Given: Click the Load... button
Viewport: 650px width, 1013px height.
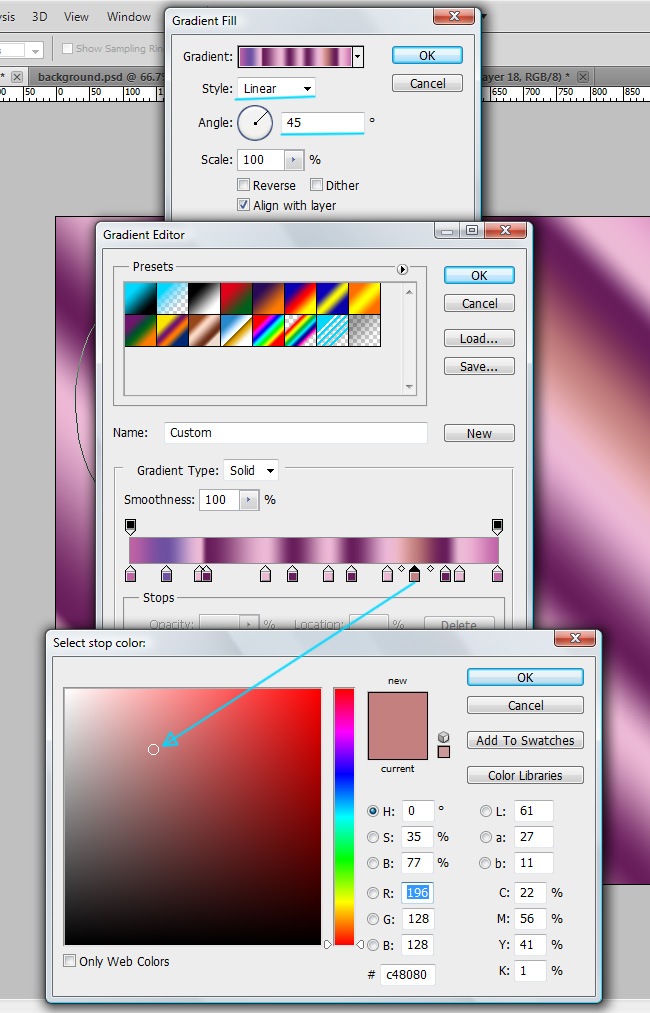Looking at the screenshot, I should coord(479,339).
